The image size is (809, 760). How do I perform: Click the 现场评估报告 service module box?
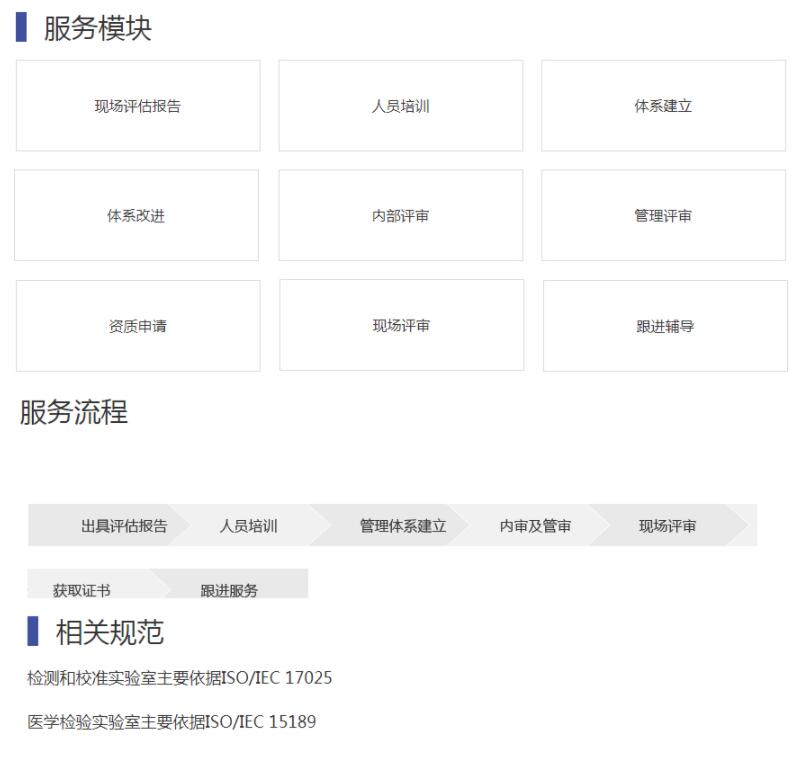(x=138, y=106)
